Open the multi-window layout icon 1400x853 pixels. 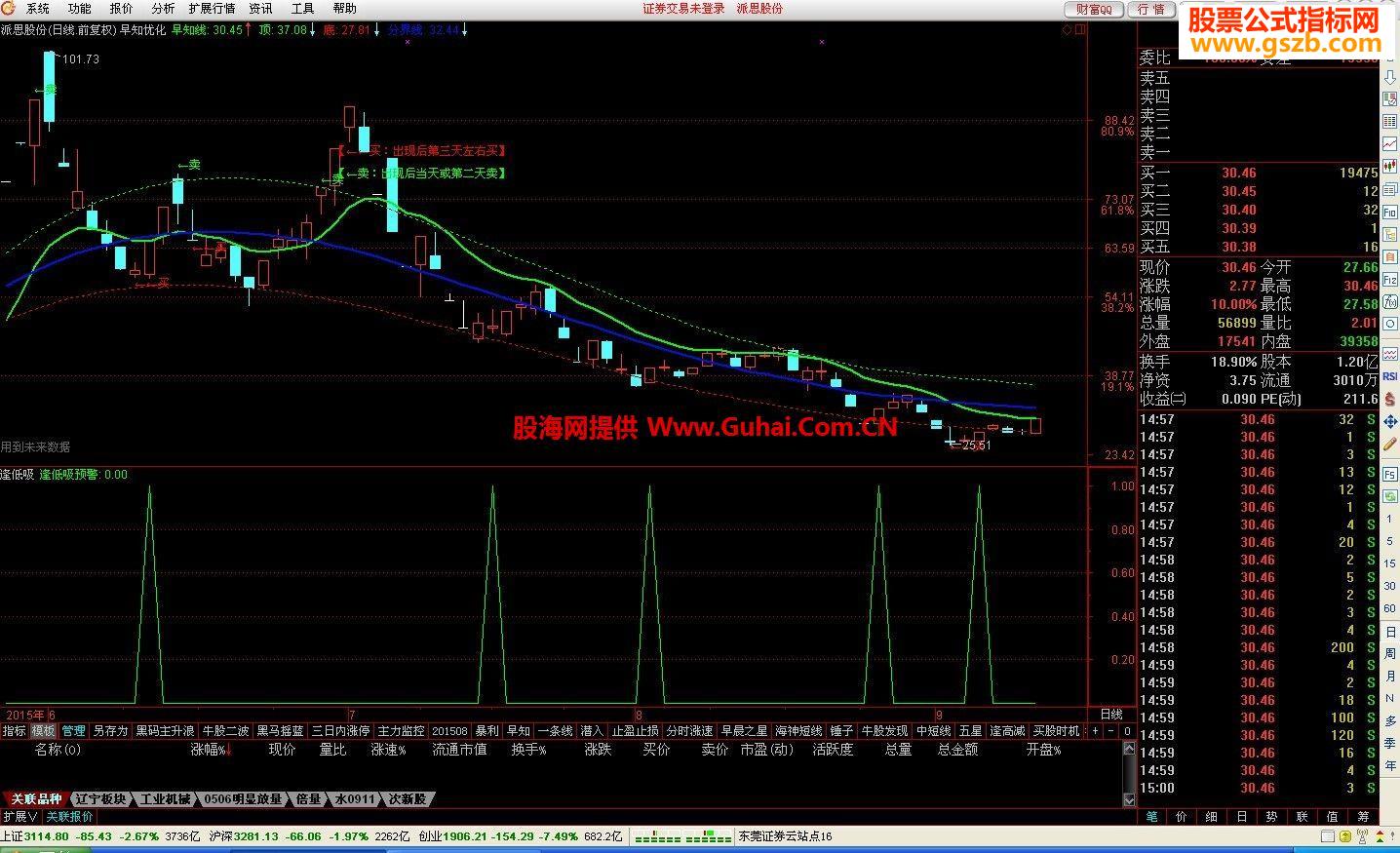[x=1390, y=189]
